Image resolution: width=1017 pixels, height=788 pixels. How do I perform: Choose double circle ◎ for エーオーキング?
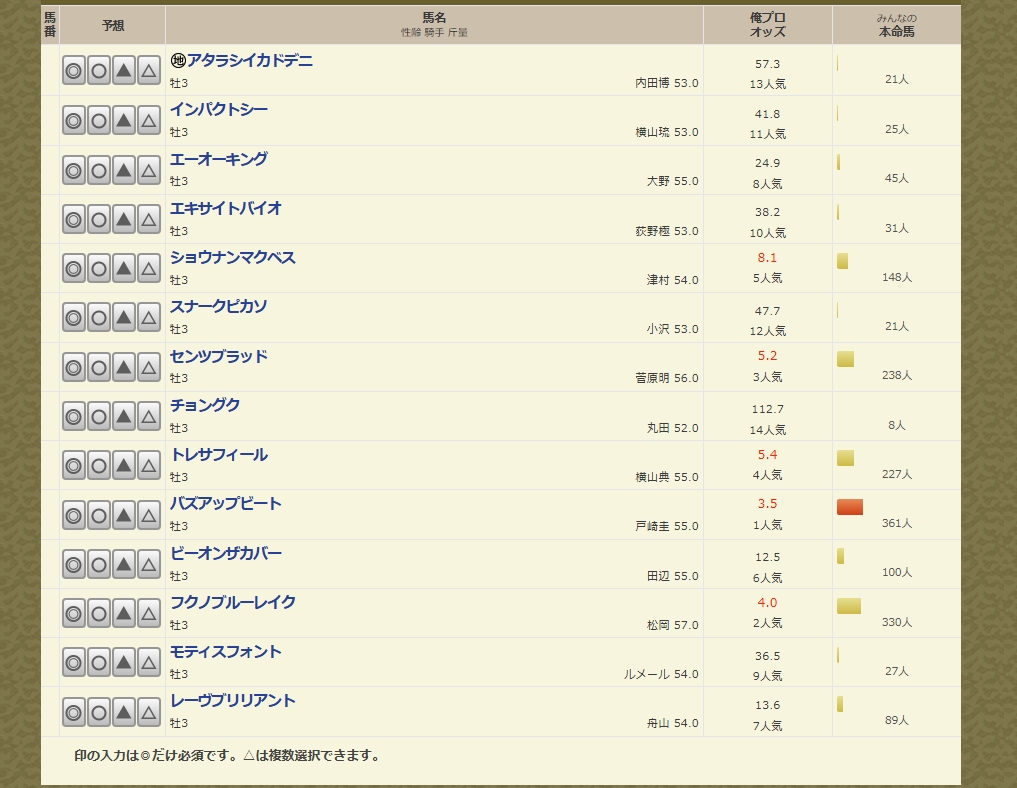click(x=74, y=170)
